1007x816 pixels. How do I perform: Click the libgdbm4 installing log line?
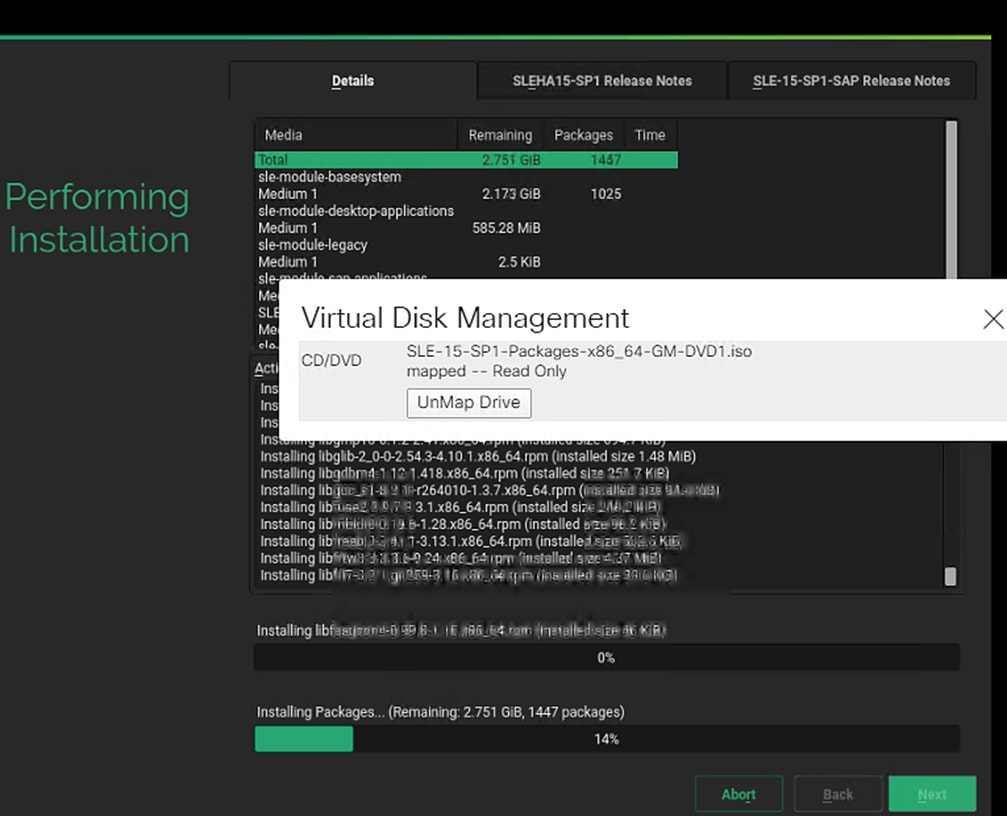(x=464, y=473)
